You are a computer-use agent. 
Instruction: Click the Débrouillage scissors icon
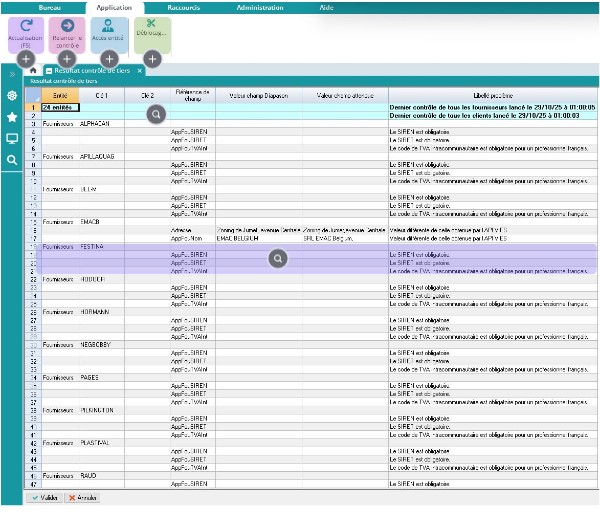tap(151, 26)
